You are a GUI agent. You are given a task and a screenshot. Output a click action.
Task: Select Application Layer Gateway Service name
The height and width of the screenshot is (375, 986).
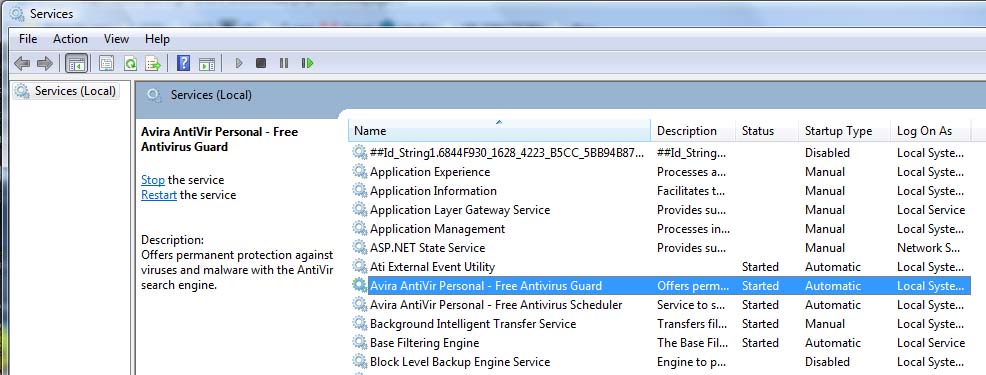tap(460, 210)
